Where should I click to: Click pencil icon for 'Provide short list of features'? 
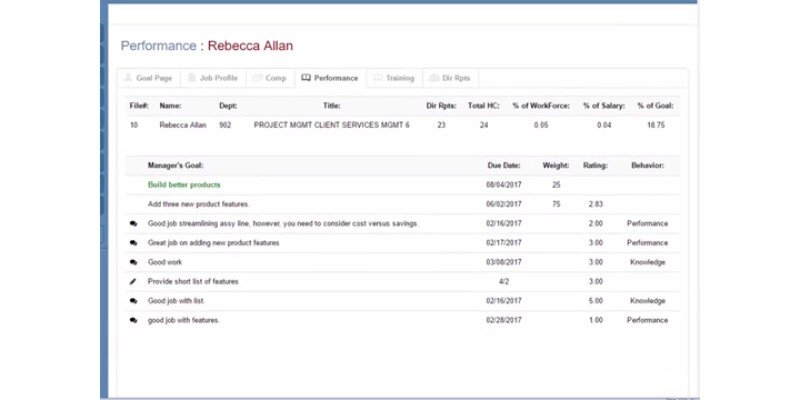(x=134, y=282)
